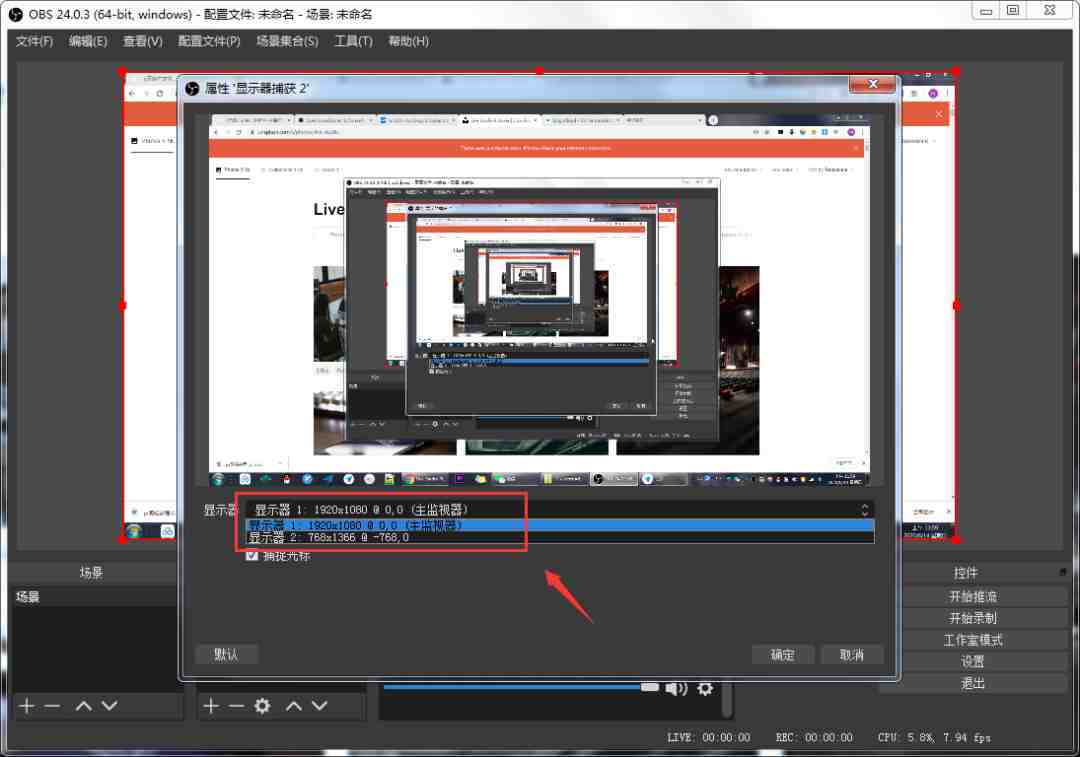Viewport: 1080px width, 757px height.
Task: Toggle the 捕捉光标 checkbox
Action: tap(251, 556)
